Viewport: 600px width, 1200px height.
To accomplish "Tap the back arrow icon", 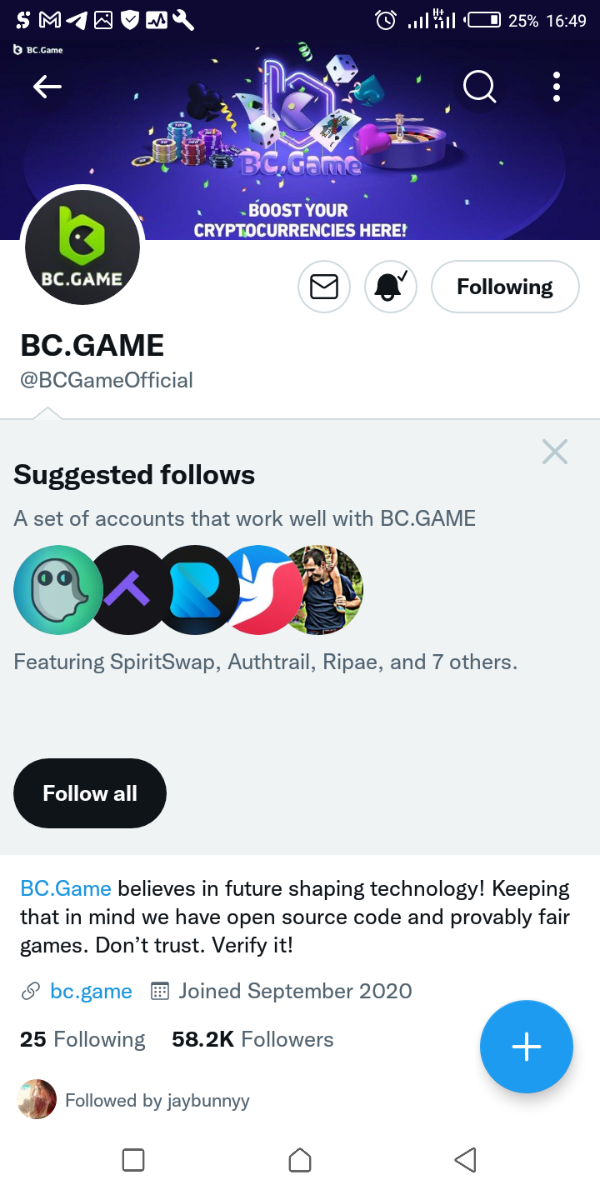I will (47, 88).
